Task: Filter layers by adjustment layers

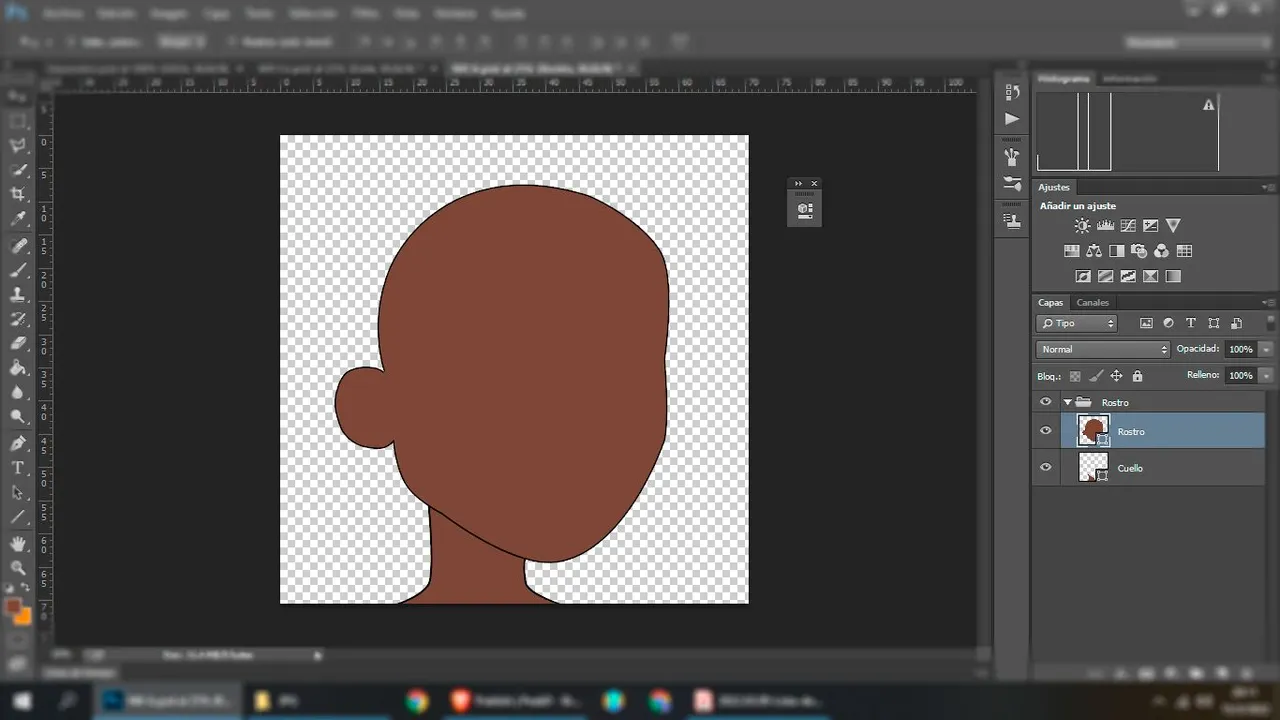Action: point(1168,323)
